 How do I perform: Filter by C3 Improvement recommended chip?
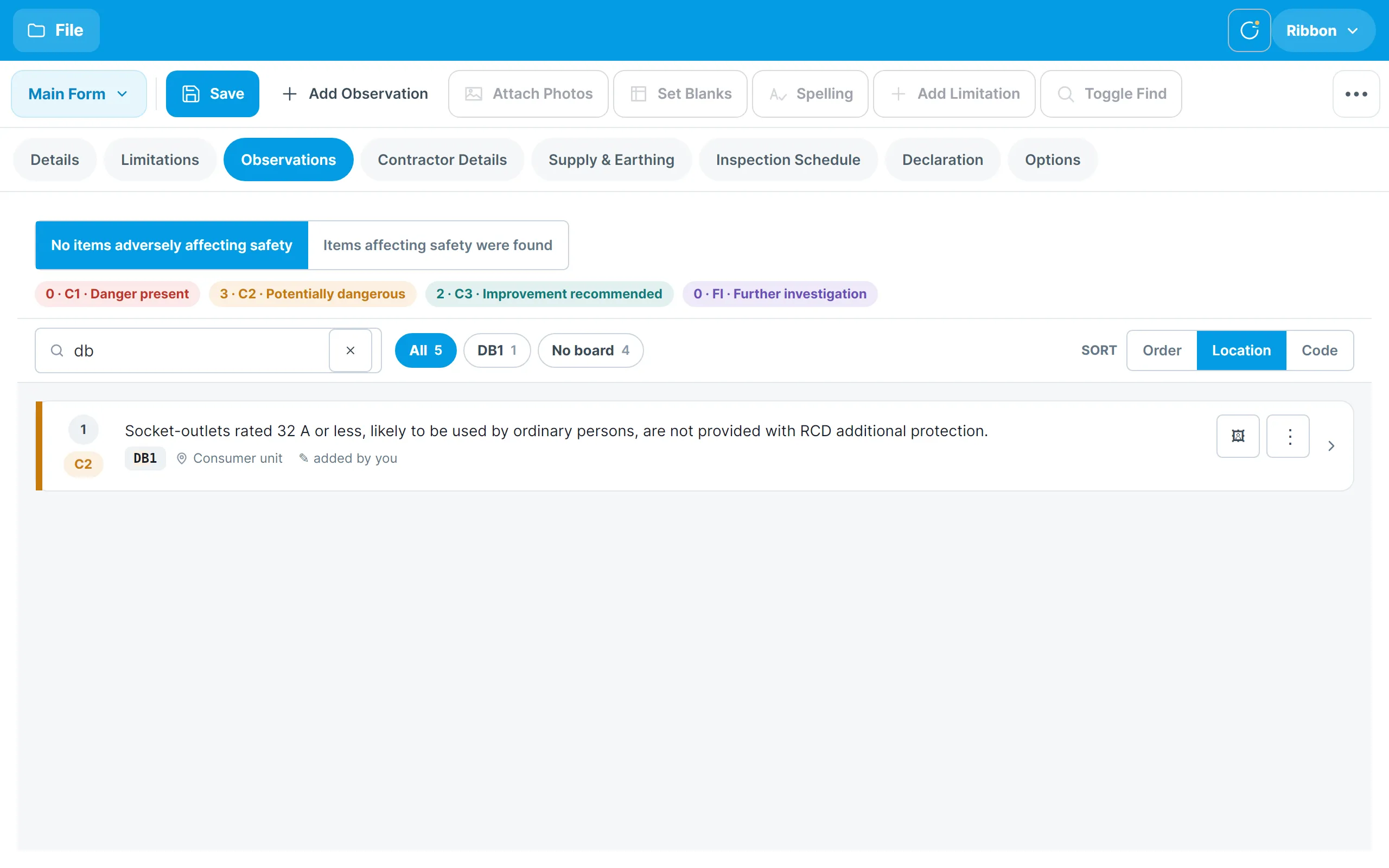[549, 294]
